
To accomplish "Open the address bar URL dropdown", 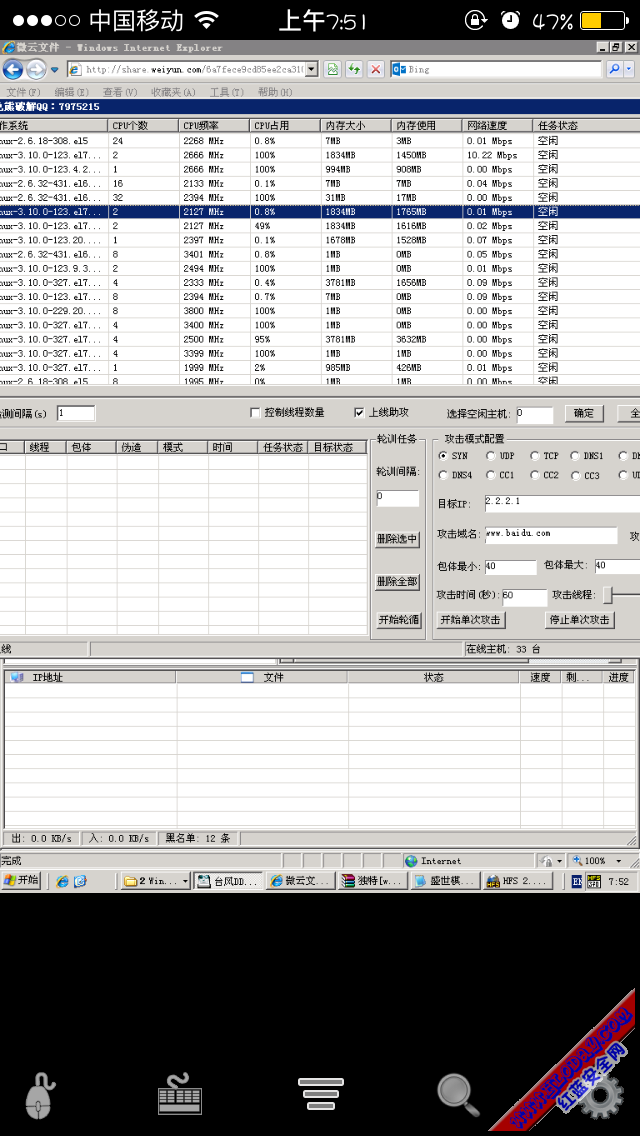I will pos(312,69).
